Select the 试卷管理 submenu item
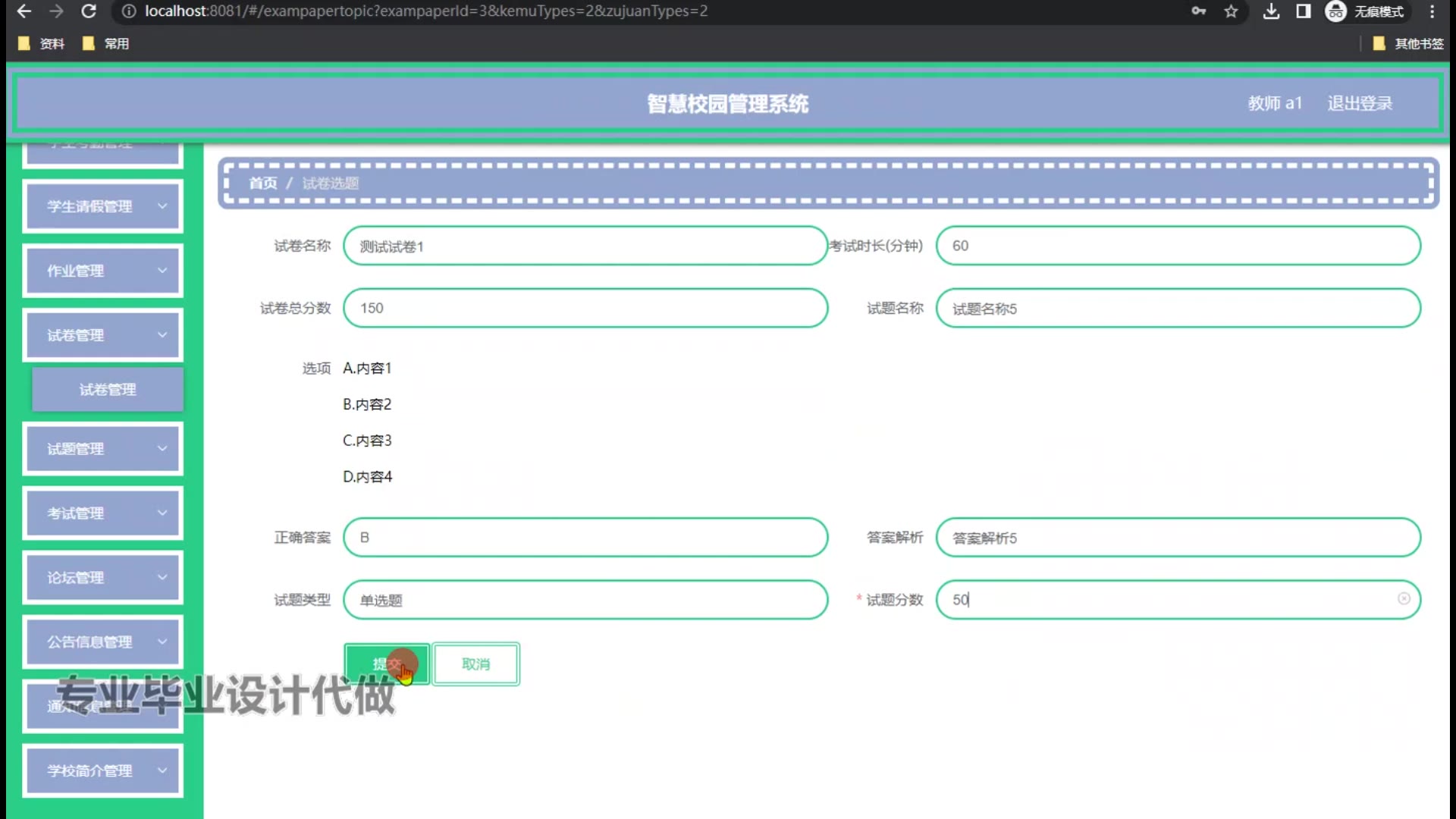Viewport: 1456px width, 819px height. [x=108, y=390]
